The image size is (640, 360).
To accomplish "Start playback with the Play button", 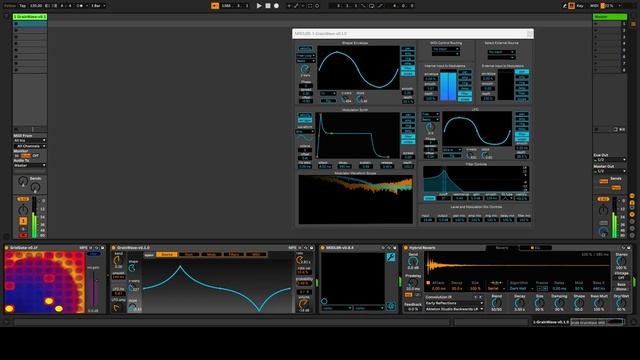I will tap(259, 6).
